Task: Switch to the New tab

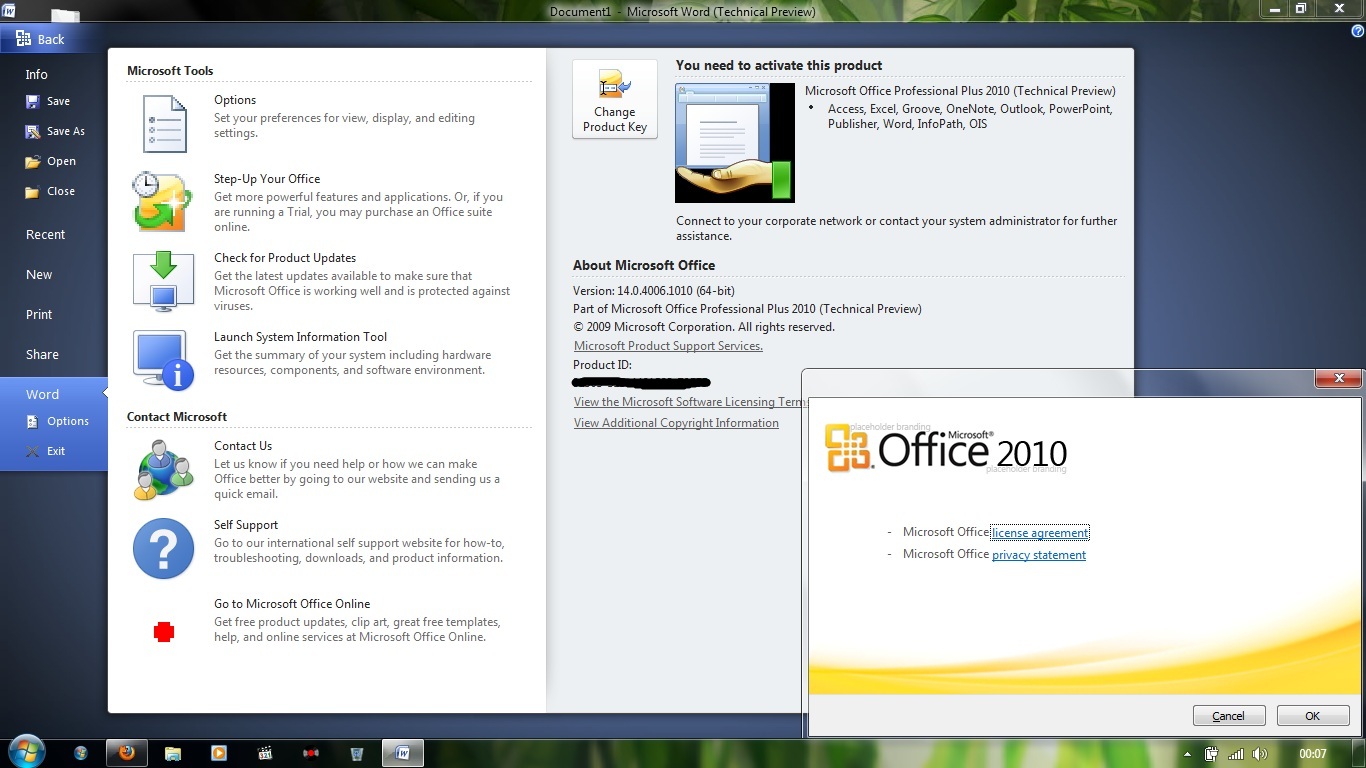Action: (x=39, y=274)
